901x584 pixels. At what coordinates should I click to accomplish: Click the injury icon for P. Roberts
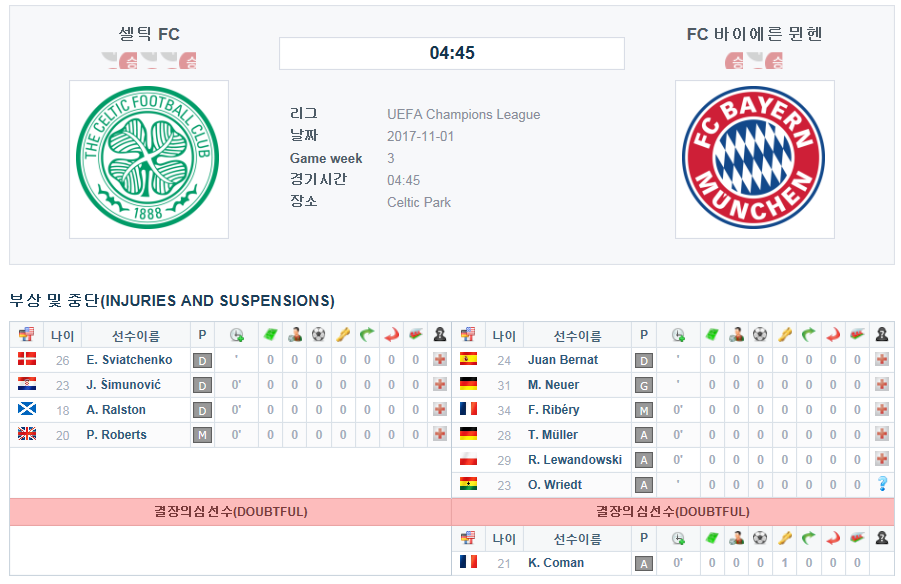440,435
